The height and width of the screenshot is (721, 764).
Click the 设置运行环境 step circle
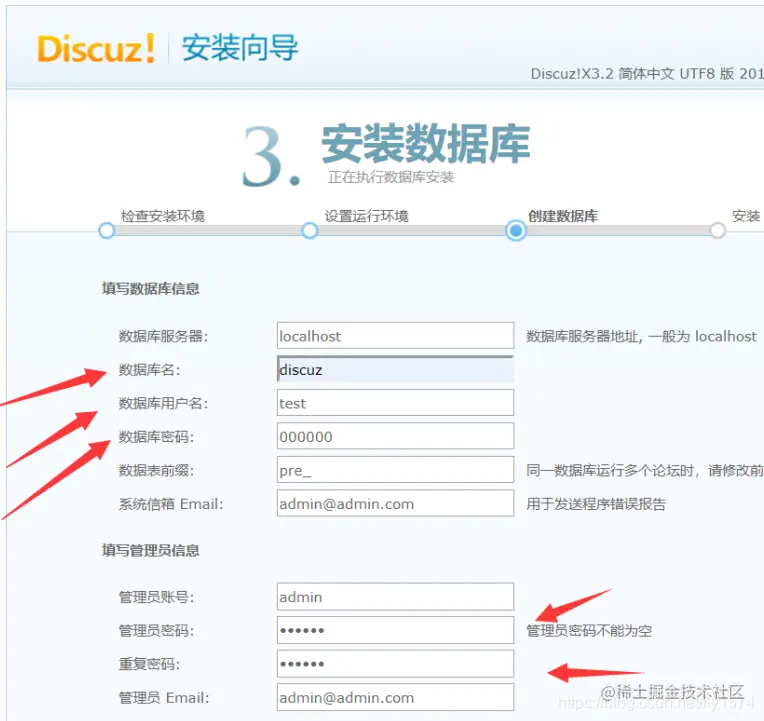[309, 230]
